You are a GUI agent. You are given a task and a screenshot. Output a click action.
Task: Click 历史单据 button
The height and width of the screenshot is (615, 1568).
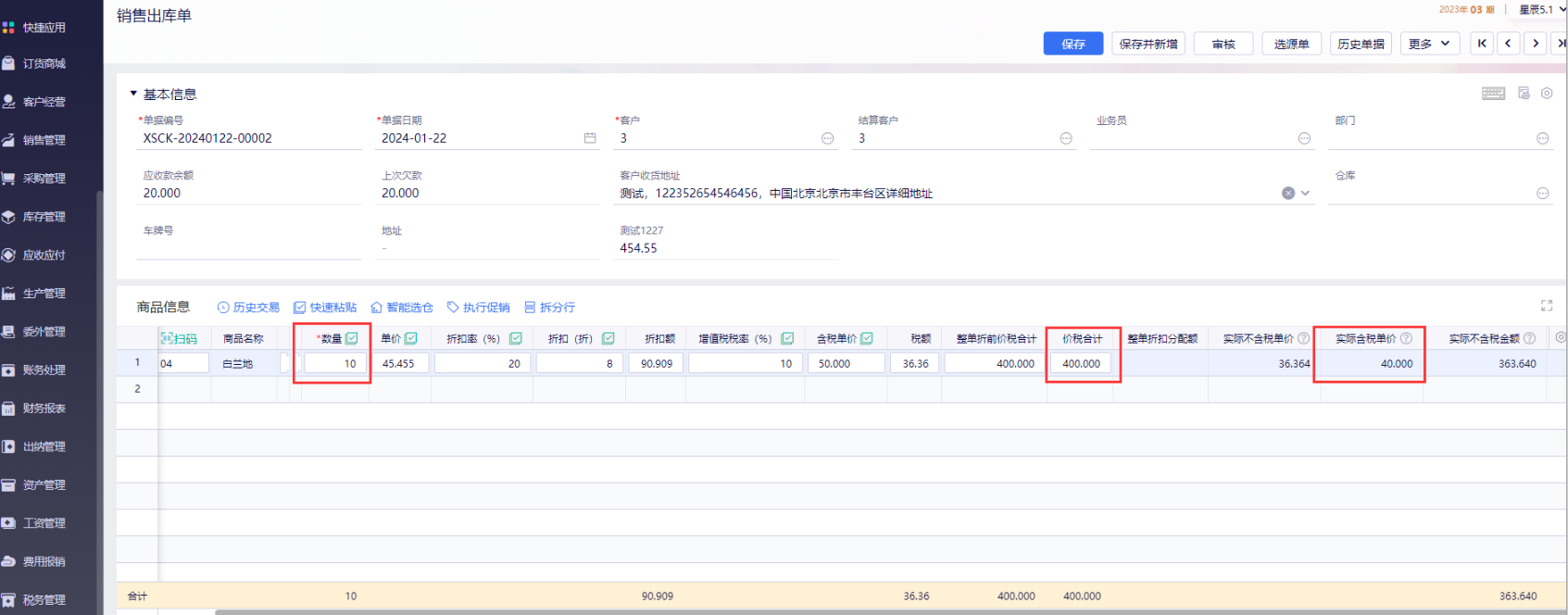[x=1361, y=44]
